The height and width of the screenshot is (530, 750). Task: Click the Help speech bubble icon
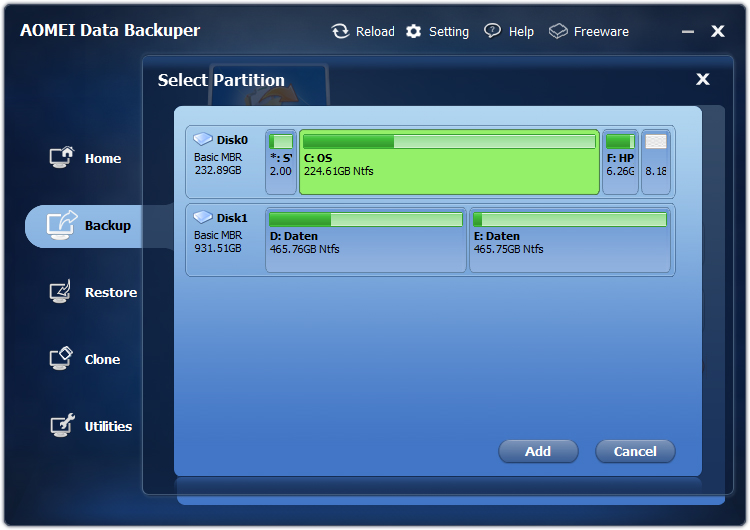pos(492,31)
